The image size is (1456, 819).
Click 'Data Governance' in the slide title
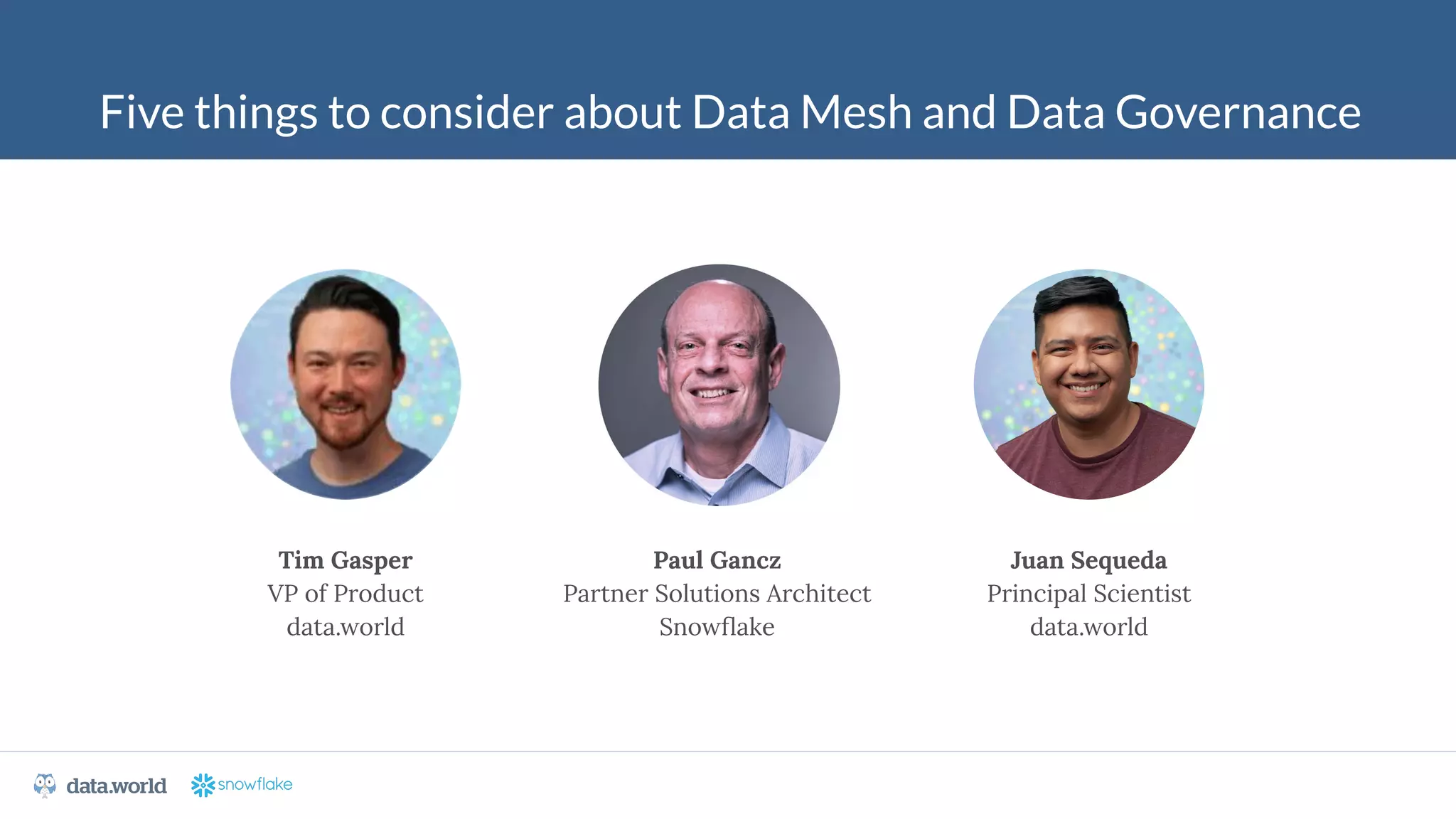tap(1184, 112)
